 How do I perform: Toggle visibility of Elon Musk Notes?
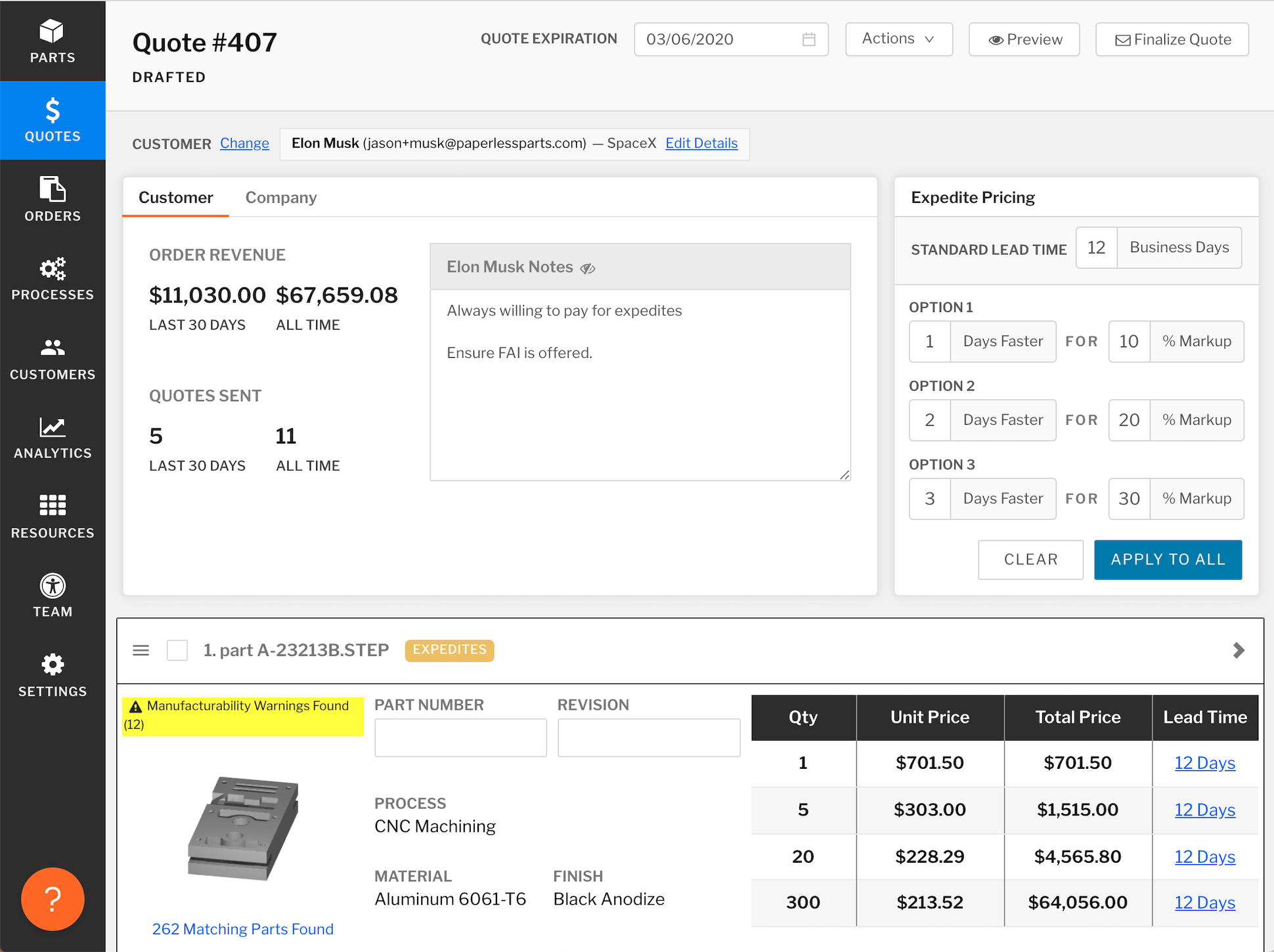(x=588, y=268)
